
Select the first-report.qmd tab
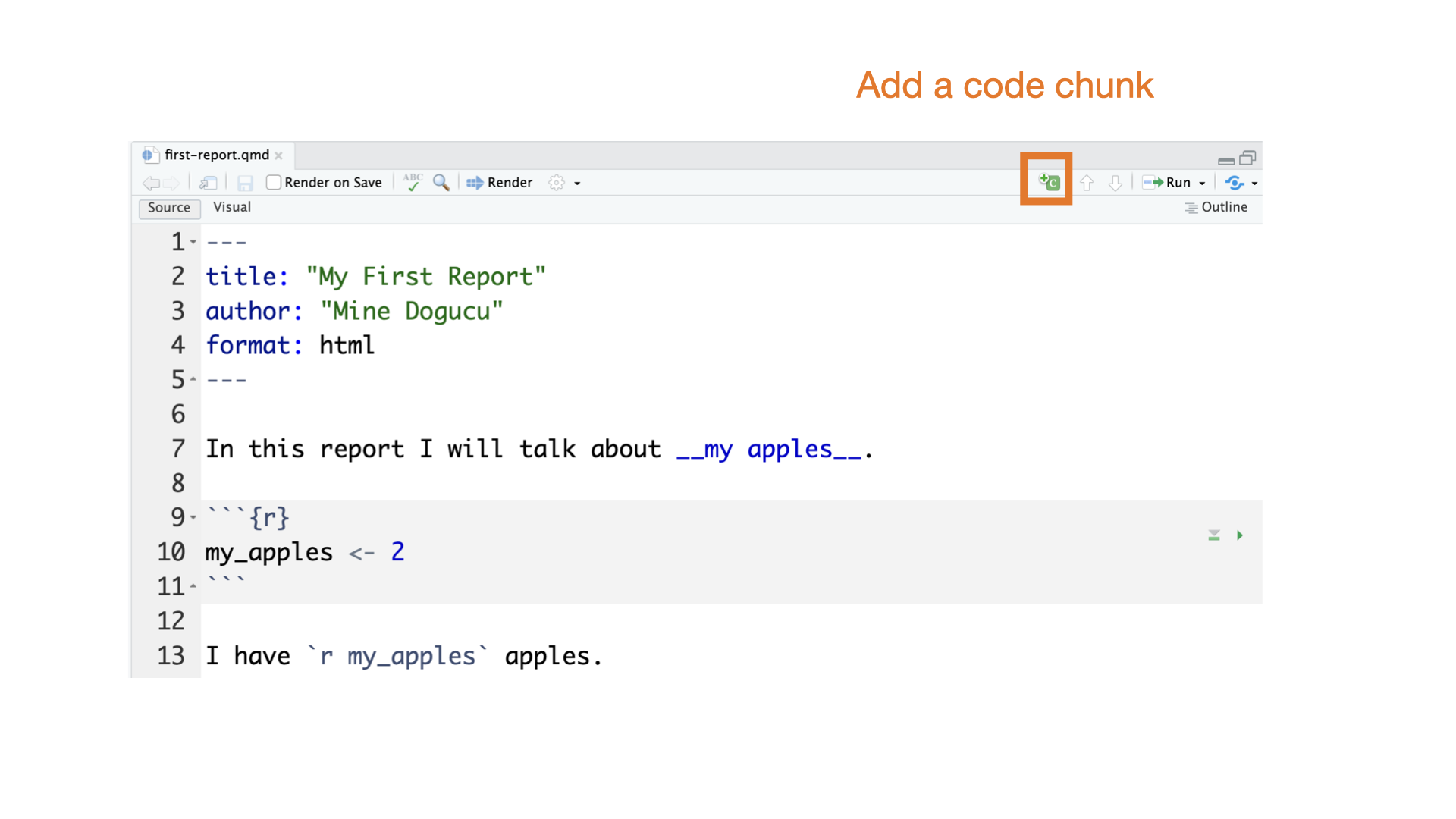[x=216, y=155]
